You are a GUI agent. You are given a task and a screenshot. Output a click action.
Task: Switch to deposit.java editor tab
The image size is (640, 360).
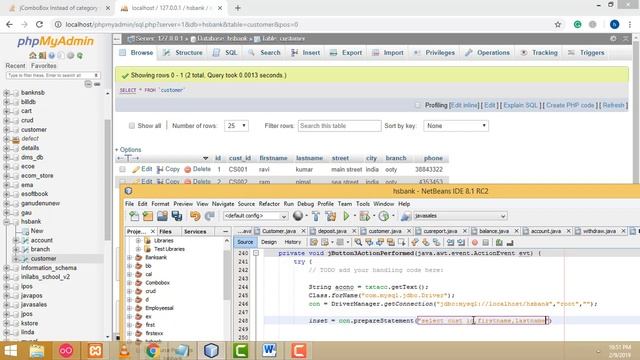tap(332, 231)
